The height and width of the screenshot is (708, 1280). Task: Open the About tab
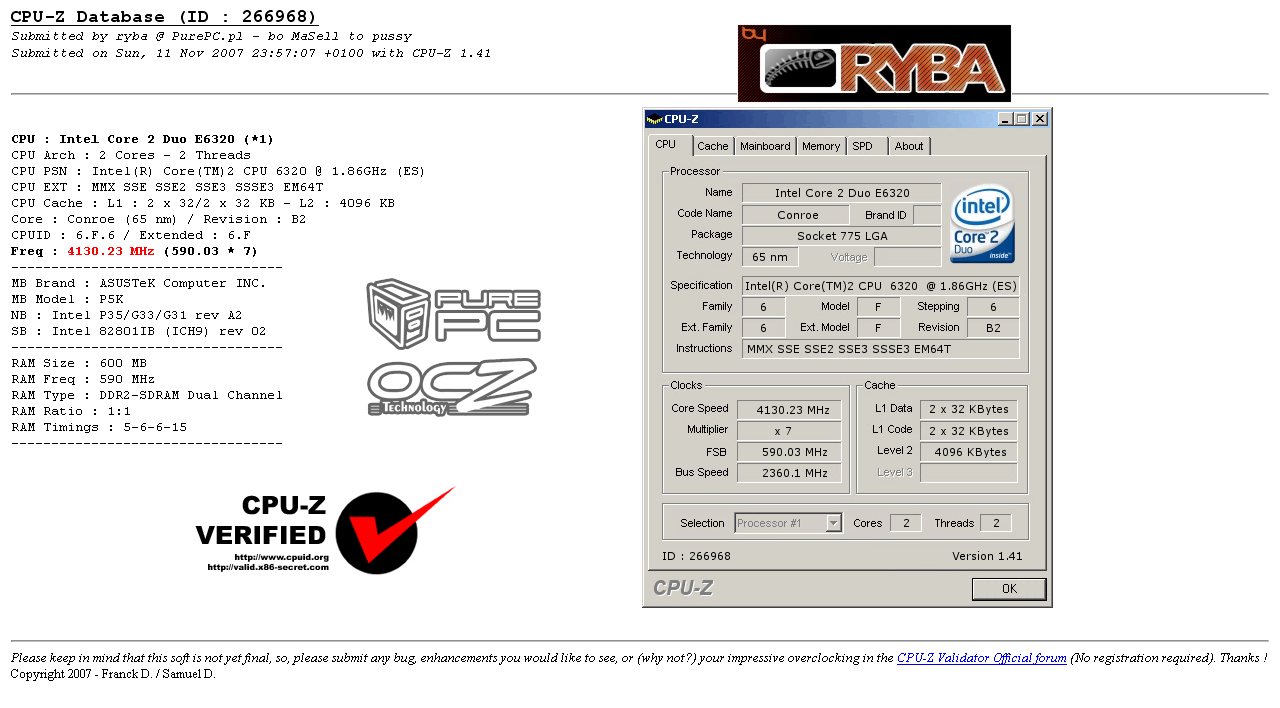click(x=909, y=146)
